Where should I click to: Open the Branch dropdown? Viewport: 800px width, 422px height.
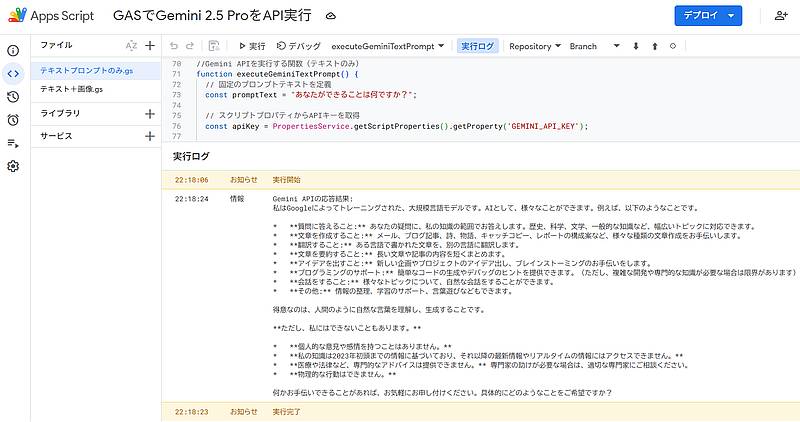point(594,46)
